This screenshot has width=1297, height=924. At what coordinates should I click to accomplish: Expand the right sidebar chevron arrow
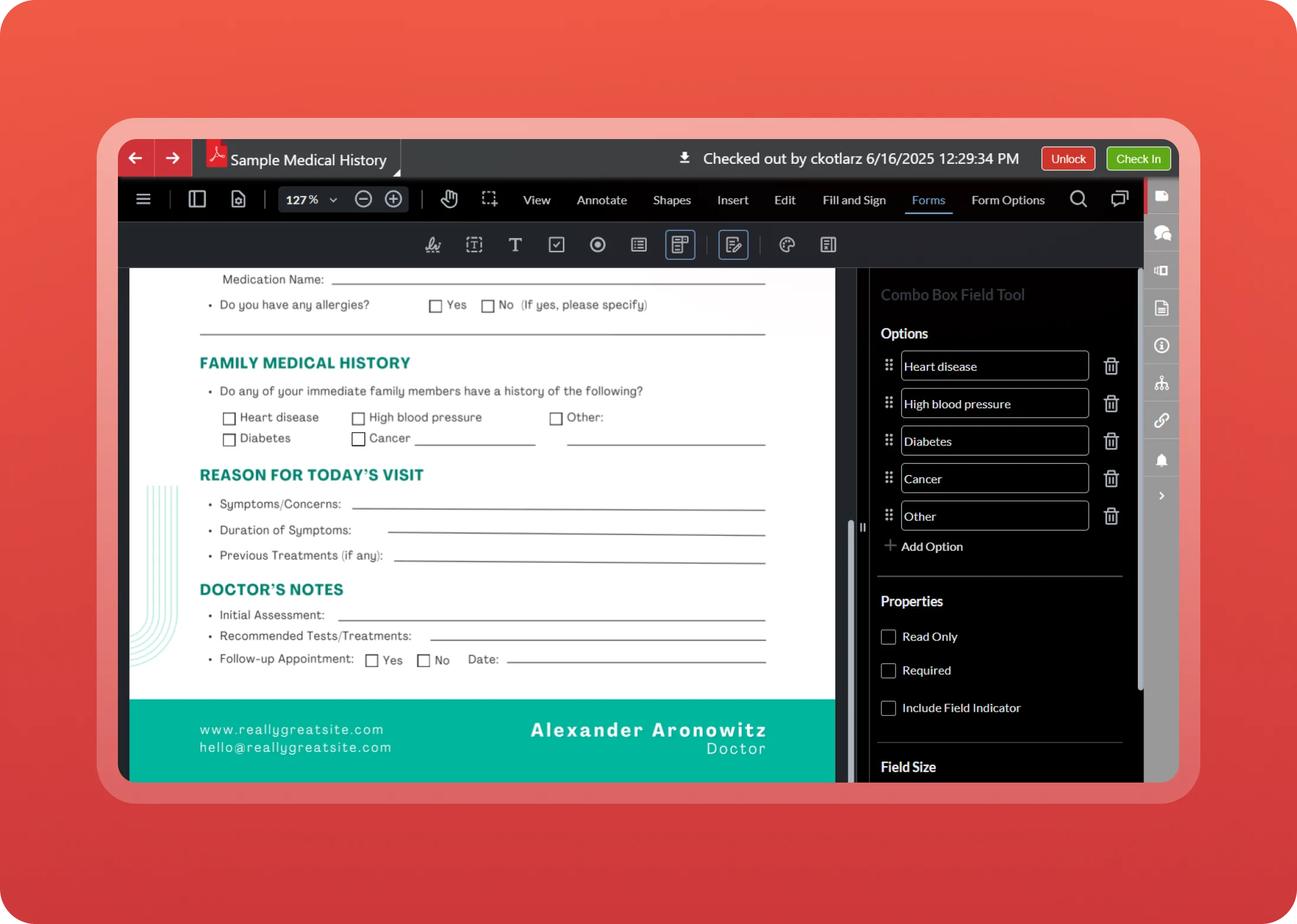pos(1161,496)
